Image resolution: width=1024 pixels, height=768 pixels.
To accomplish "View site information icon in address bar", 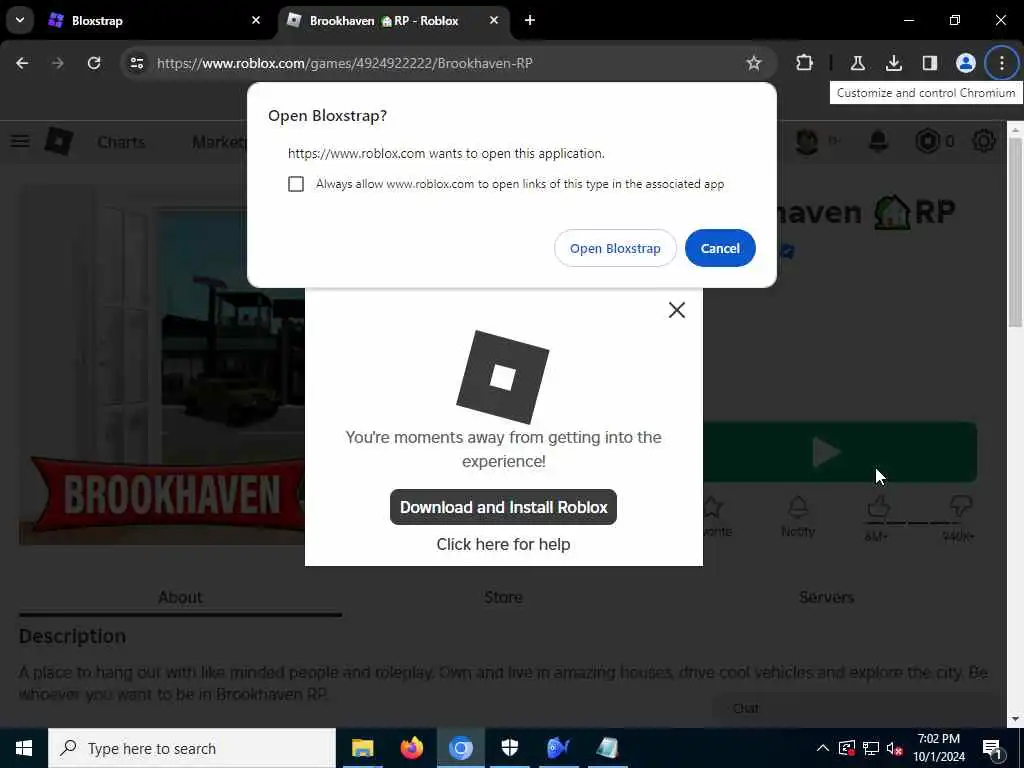I will click(x=136, y=63).
